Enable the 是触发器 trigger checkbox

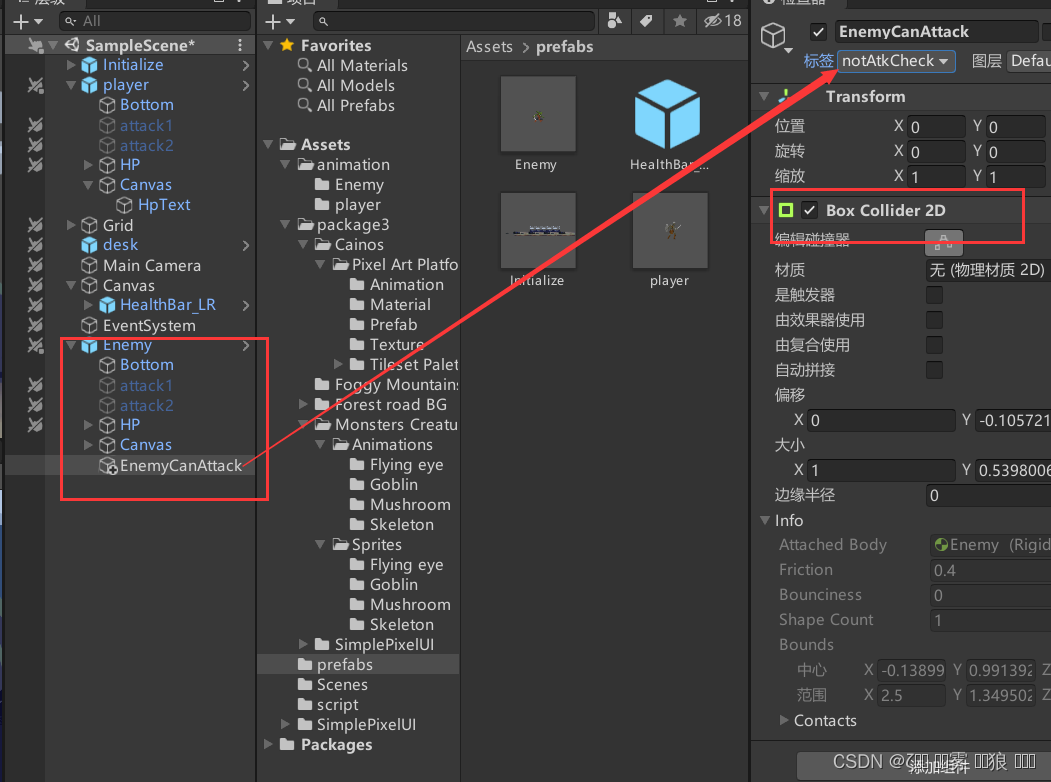(934, 295)
